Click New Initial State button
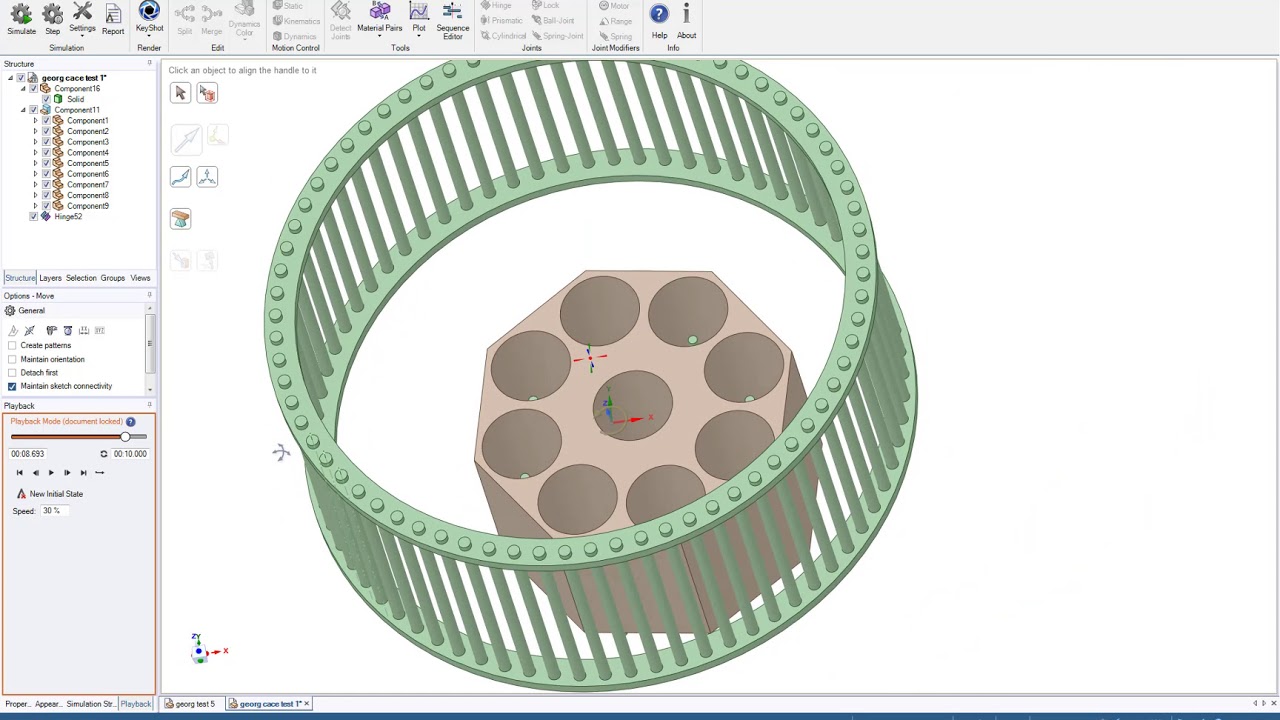Screen dimensions: 1280x720 pos(49,494)
